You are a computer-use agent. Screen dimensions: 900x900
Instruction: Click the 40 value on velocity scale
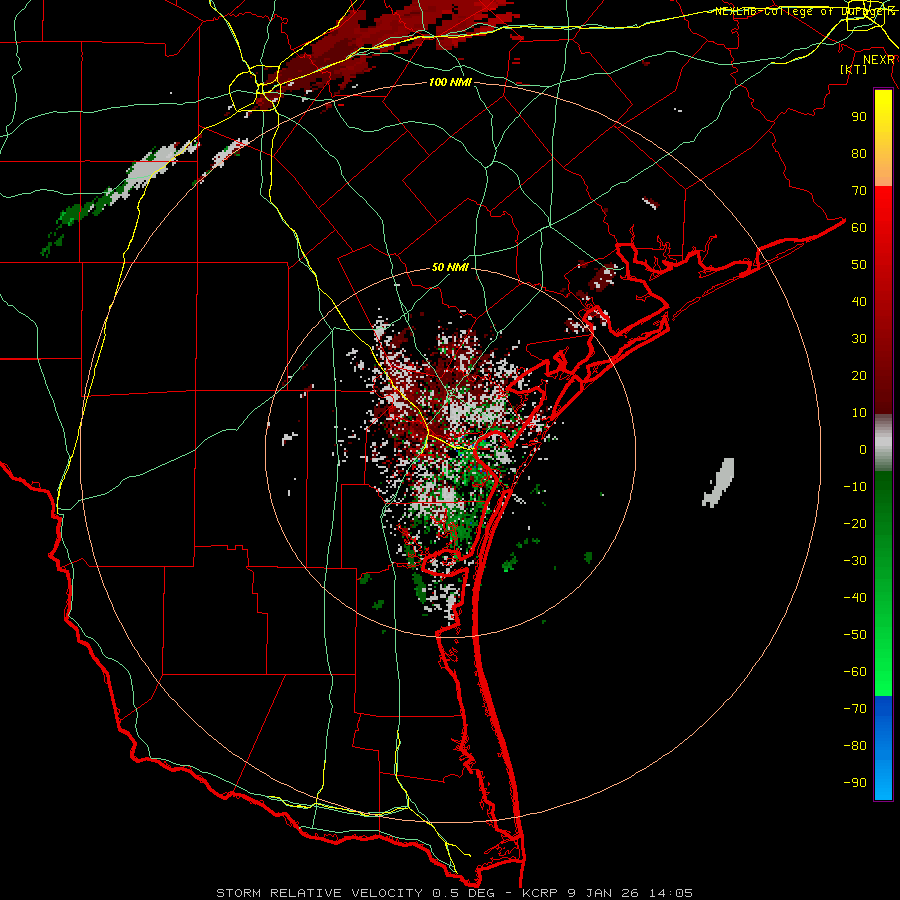pyautogui.click(x=859, y=301)
